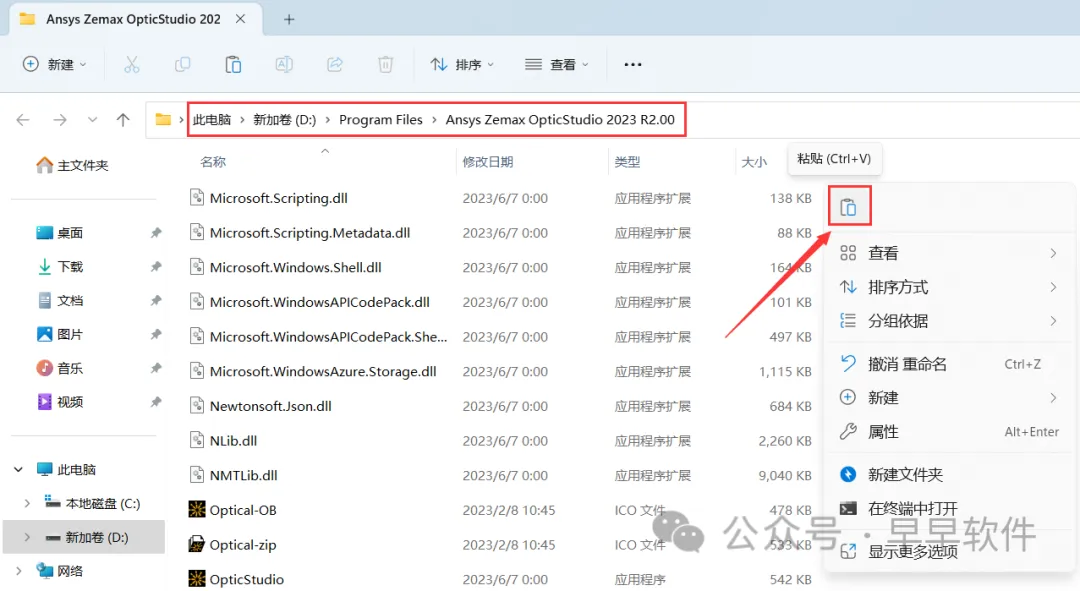
Task: Click the Cut scissors icon in toolbar
Action: click(x=132, y=65)
